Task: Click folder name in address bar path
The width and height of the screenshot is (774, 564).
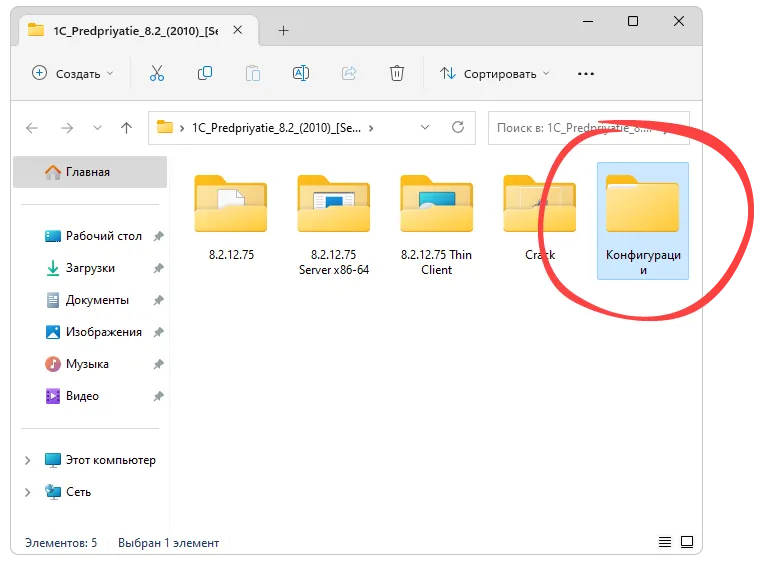Action: pos(276,128)
